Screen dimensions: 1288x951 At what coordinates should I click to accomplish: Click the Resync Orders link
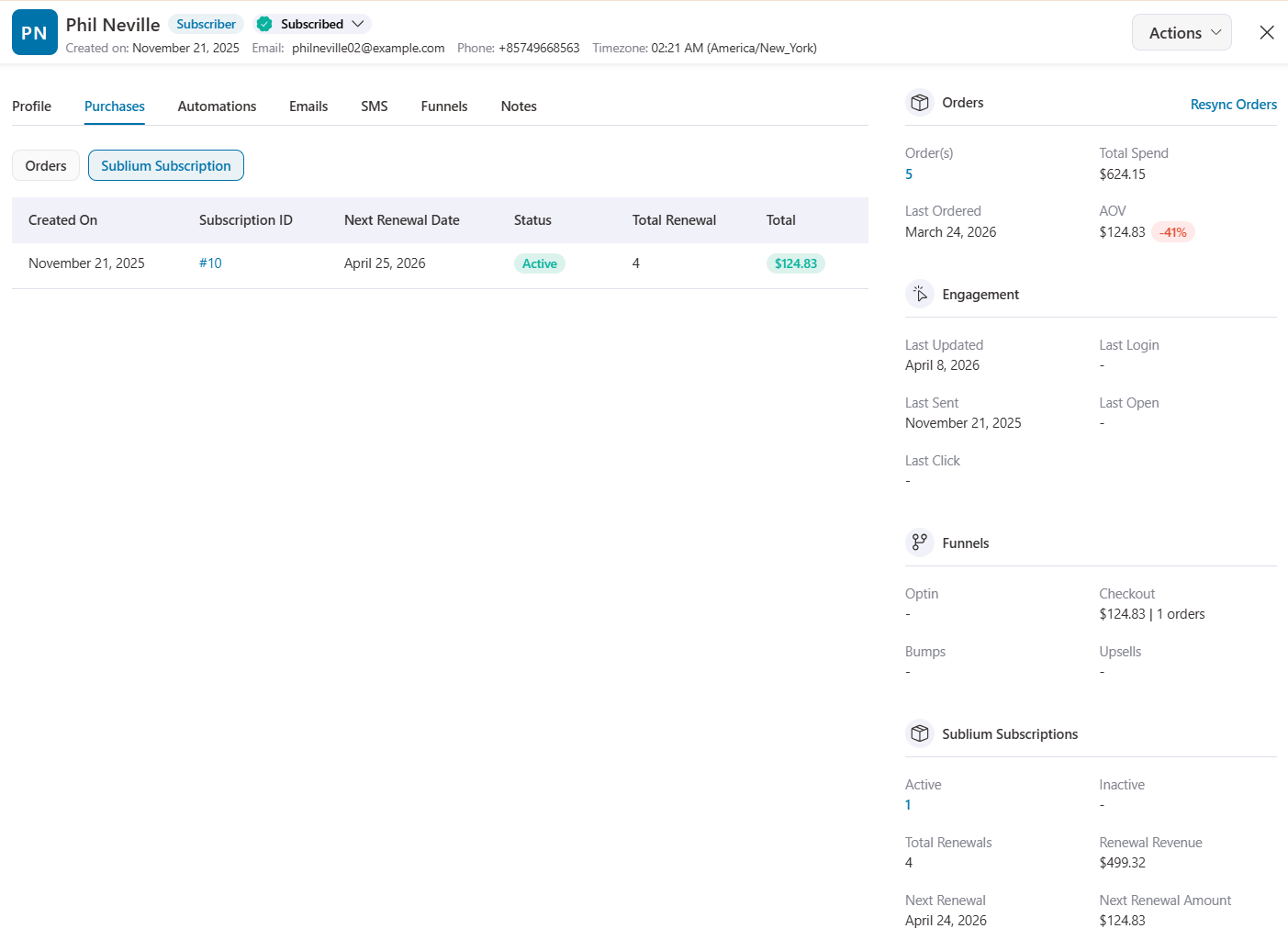coord(1233,105)
